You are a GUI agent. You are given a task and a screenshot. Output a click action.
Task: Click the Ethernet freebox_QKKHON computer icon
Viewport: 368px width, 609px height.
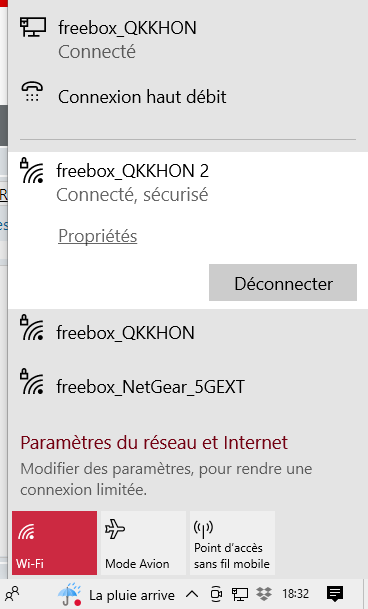click(x=33, y=27)
